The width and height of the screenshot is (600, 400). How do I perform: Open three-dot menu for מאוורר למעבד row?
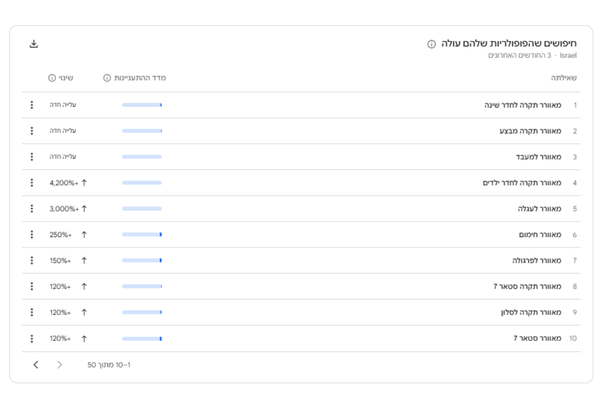click(x=32, y=157)
